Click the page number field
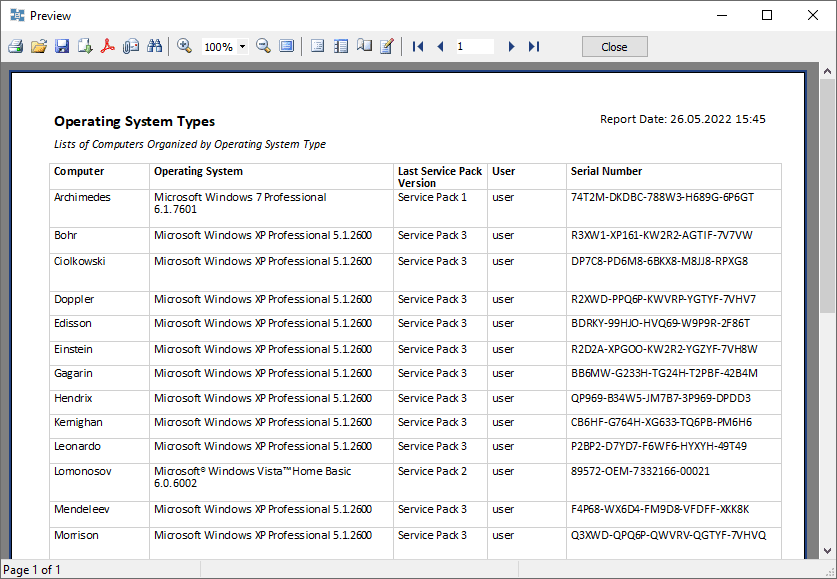Viewport: 837px width, 579px height. [x=475, y=46]
